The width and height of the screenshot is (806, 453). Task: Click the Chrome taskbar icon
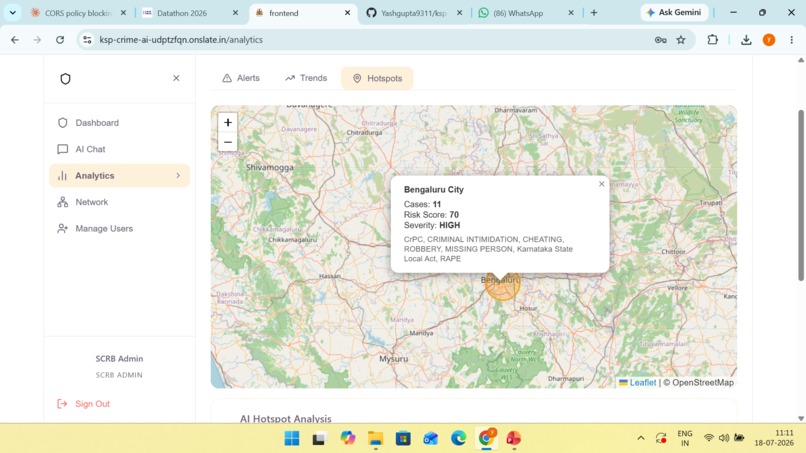[x=486, y=438]
